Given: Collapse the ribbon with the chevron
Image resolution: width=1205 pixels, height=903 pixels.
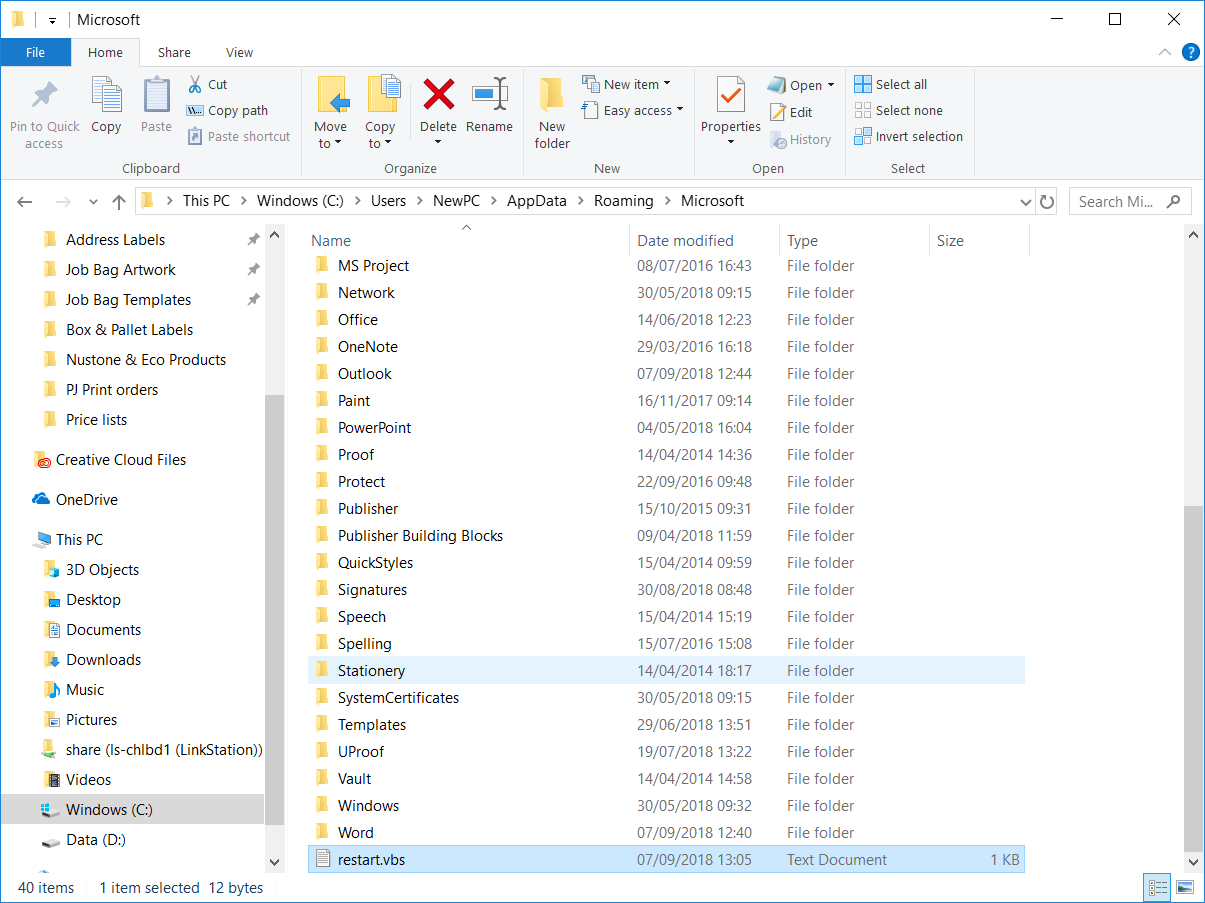Looking at the screenshot, I should click(x=1164, y=52).
